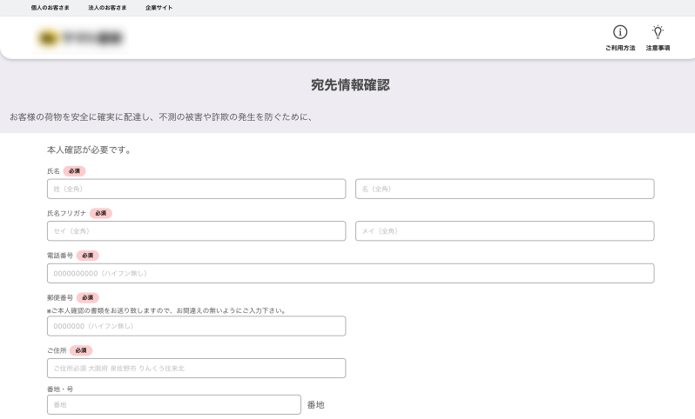
Task: Click the 必須 badge beside 氏名フリガナ
Action: coord(101,213)
